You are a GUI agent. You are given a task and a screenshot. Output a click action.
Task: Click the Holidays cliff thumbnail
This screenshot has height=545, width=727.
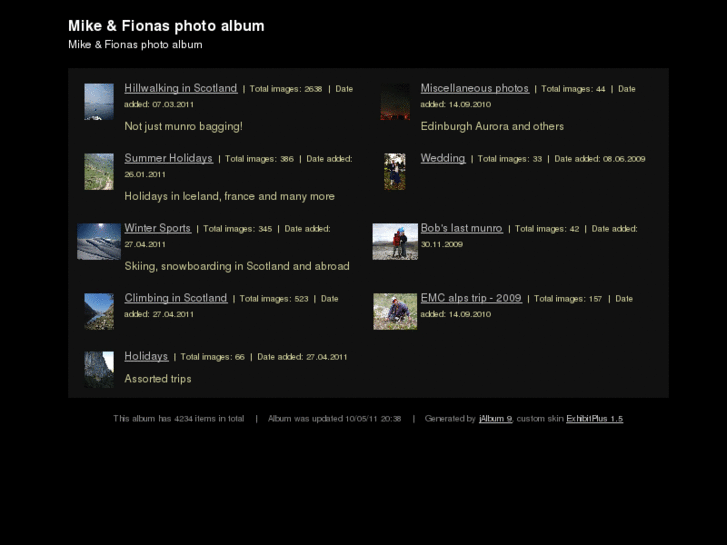pyautogui.click(x=99, y=370)
